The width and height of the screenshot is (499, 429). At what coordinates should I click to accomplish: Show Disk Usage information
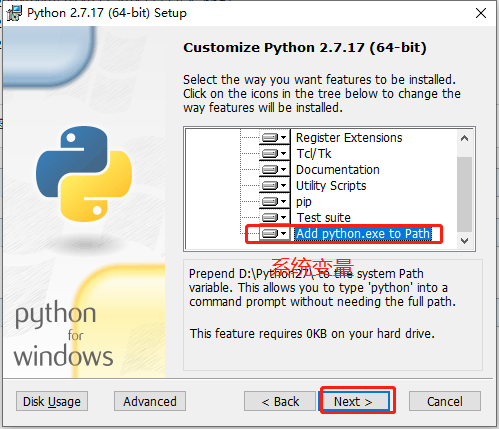point(52,401)
